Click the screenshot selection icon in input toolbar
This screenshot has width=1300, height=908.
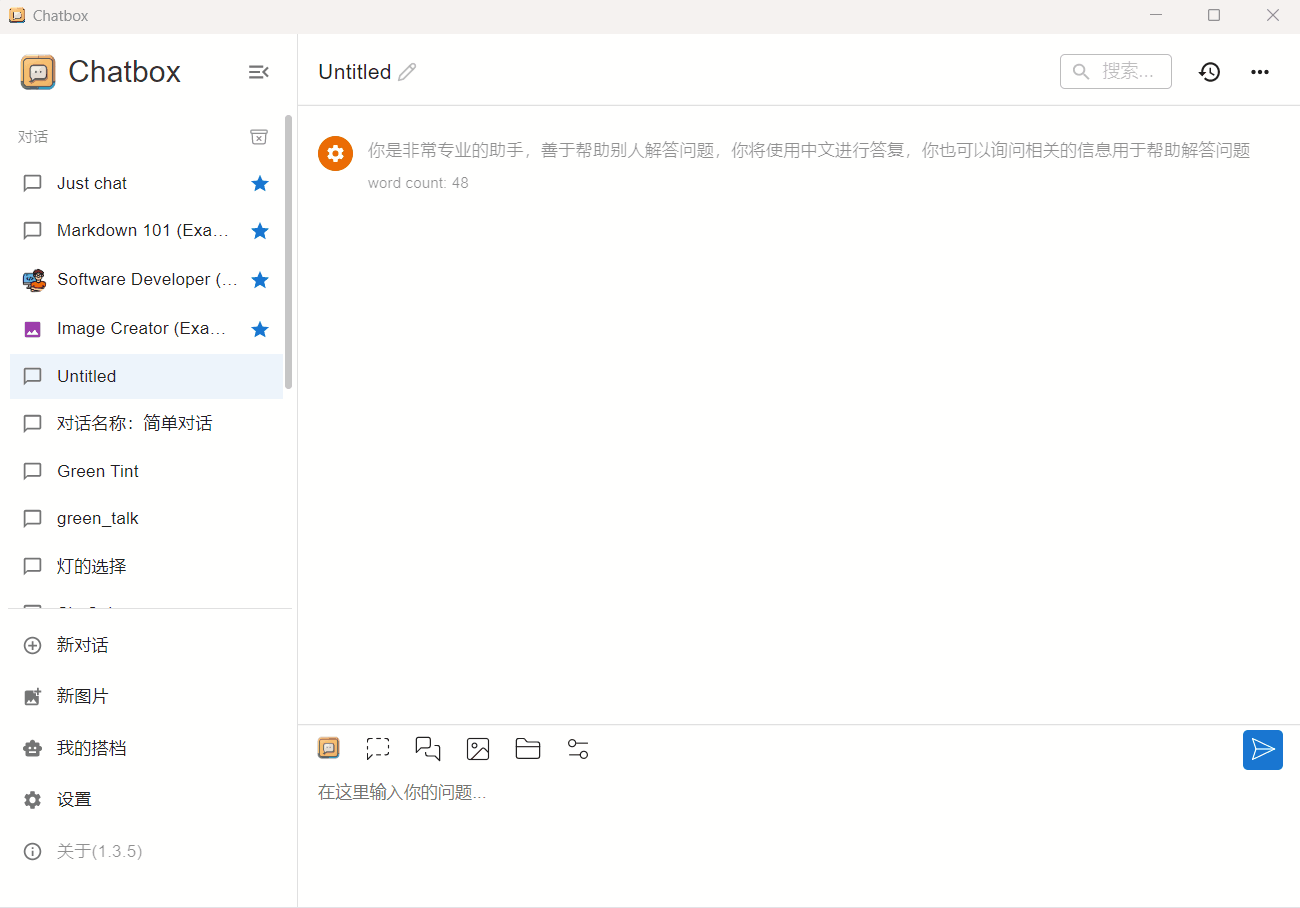pos(378,748)
